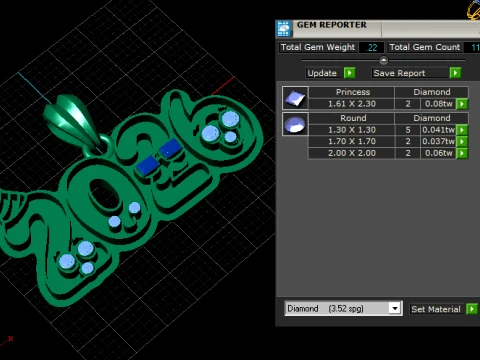This screenshot has width=480, height=360.
Task: Select the Total Gem Count value field
Action: 473,47
